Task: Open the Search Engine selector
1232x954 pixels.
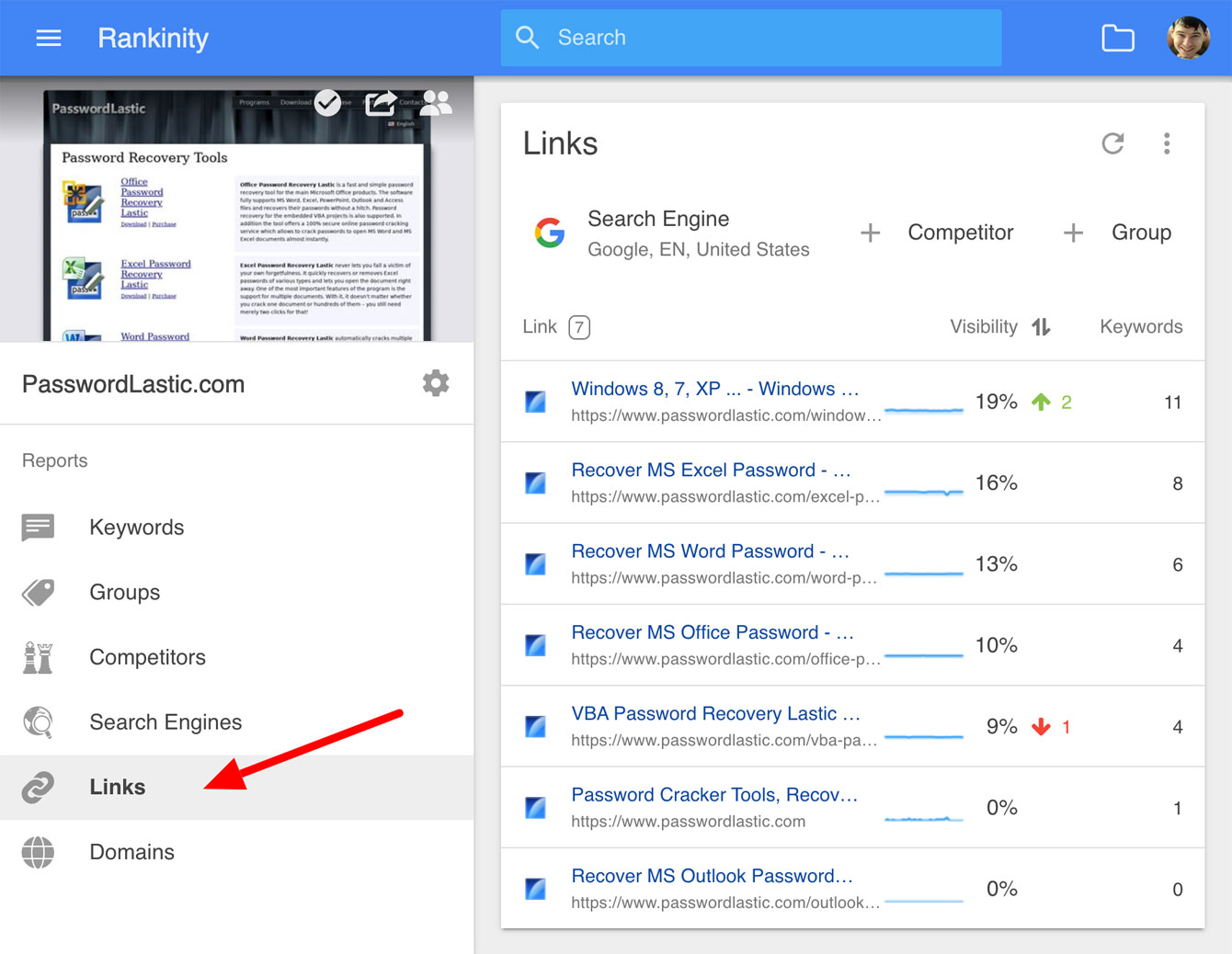Action: tap(672, 233)
